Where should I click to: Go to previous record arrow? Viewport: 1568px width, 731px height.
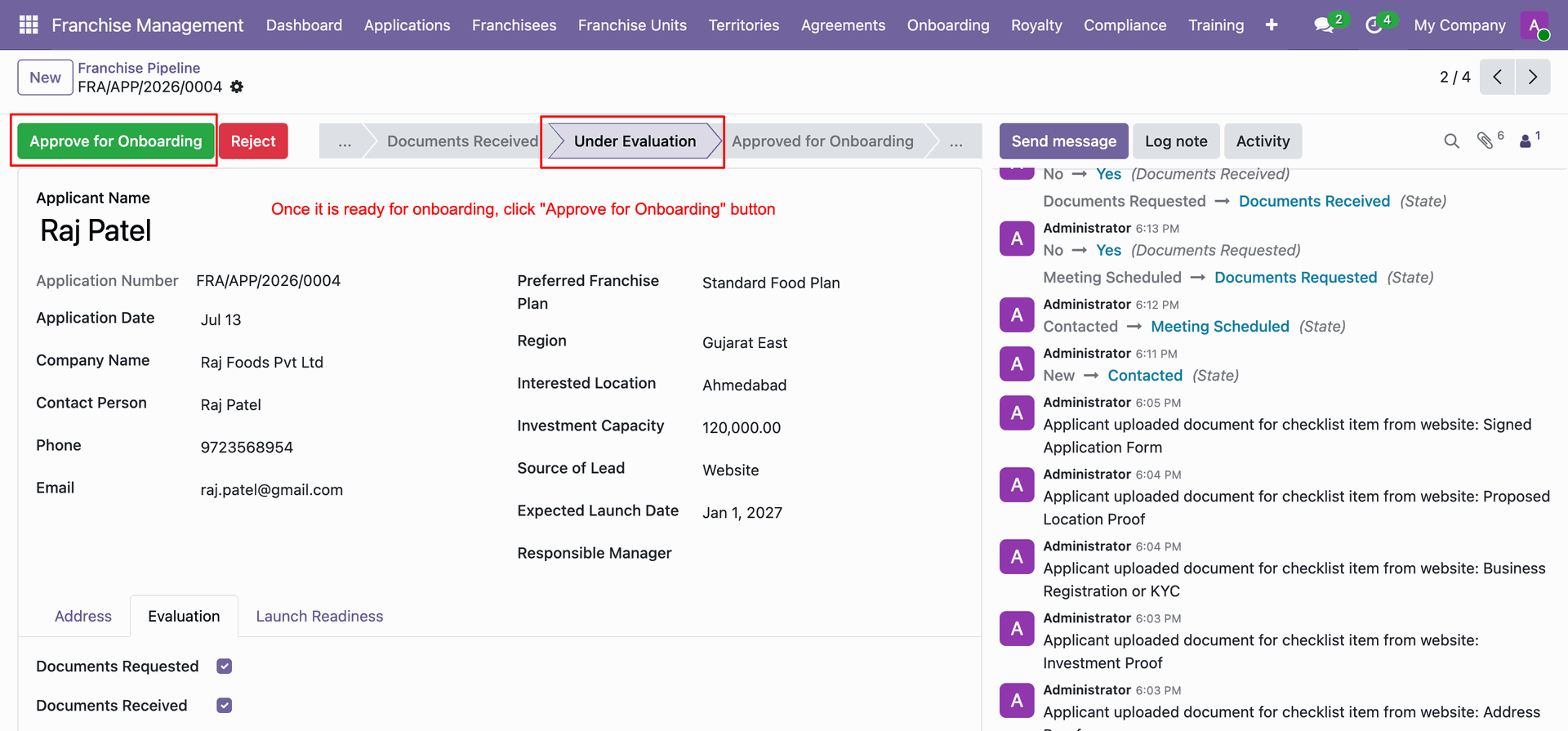point(1497,77)
